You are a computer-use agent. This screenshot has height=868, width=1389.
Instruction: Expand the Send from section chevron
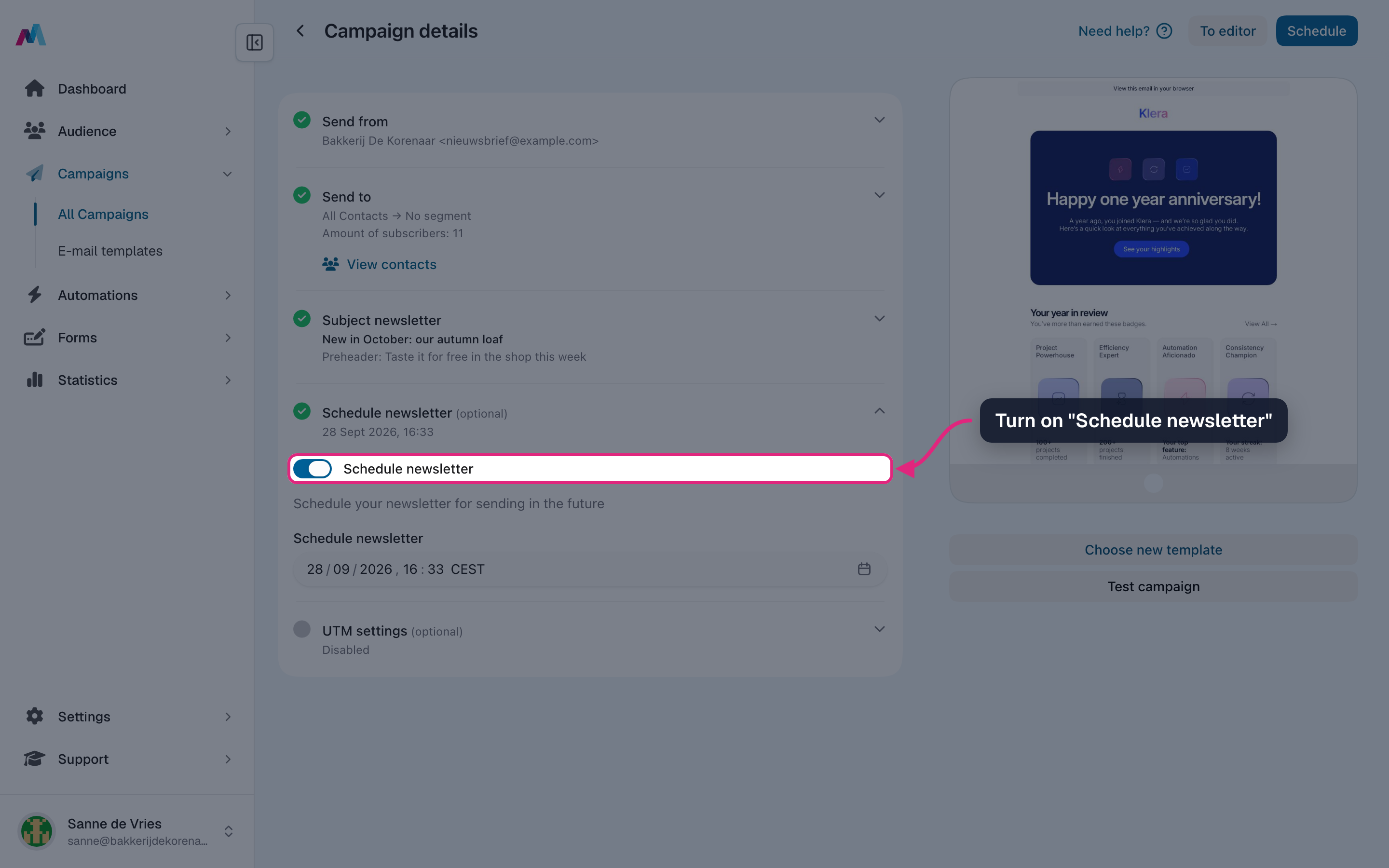pos(879,120)
